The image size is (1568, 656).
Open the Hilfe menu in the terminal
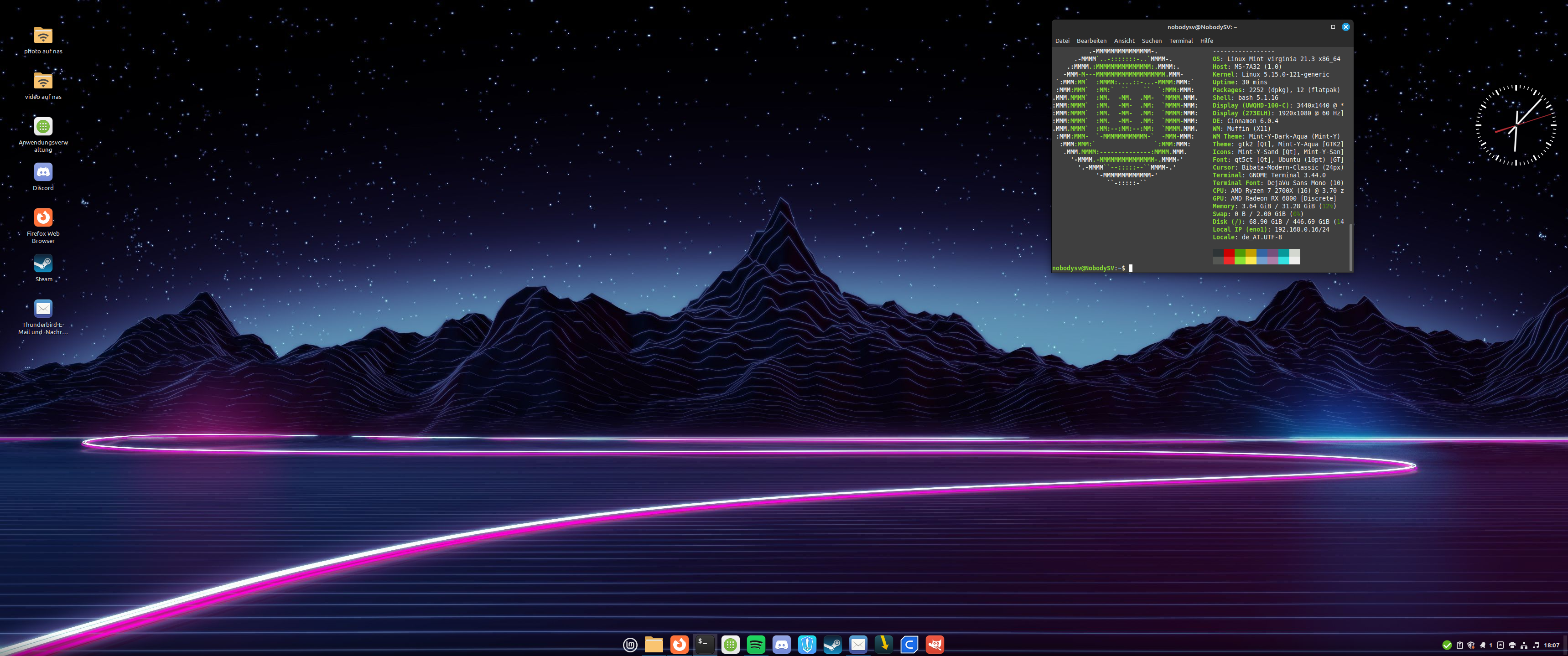click(x=1206, y=41)
